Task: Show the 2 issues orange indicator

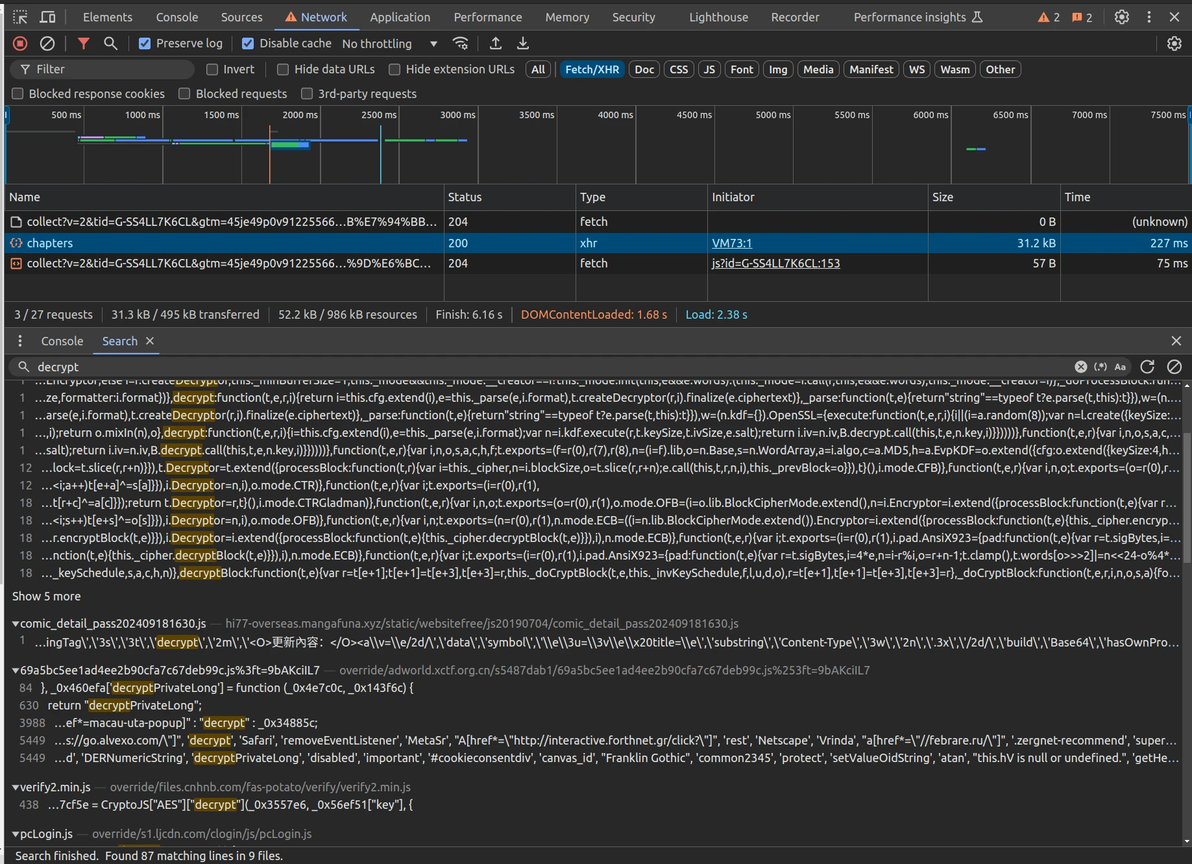Action: click(1083, 17)
